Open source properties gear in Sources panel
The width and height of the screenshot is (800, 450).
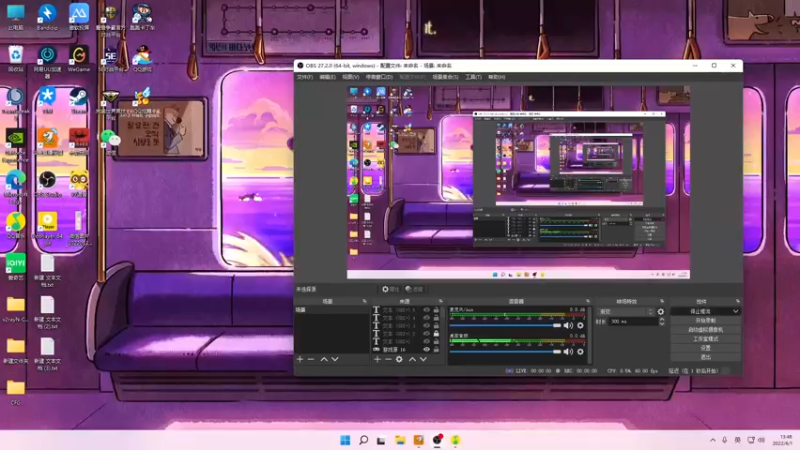coord(399,359)
